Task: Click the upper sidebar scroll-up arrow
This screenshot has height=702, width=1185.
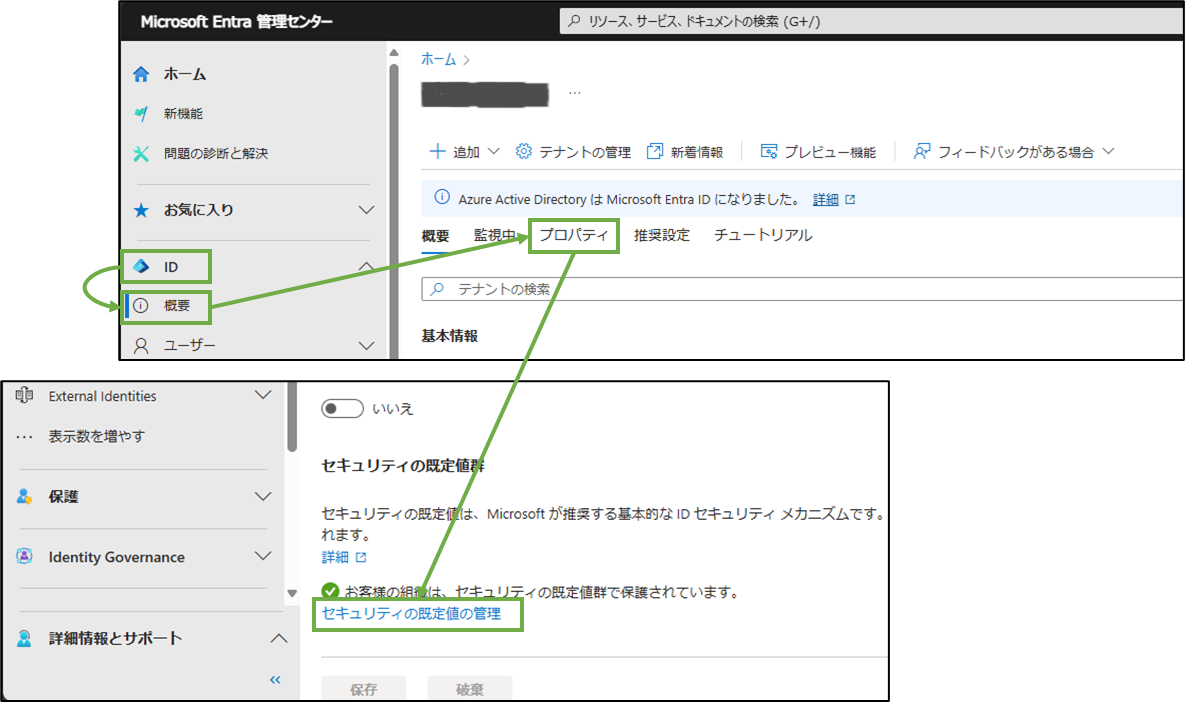Action: point(394,53)
